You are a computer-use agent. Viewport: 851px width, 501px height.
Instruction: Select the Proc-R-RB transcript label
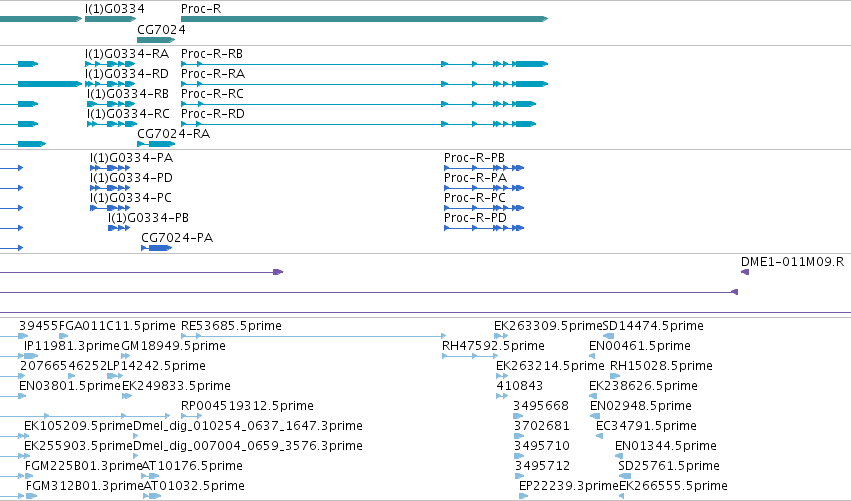point(212,54)
